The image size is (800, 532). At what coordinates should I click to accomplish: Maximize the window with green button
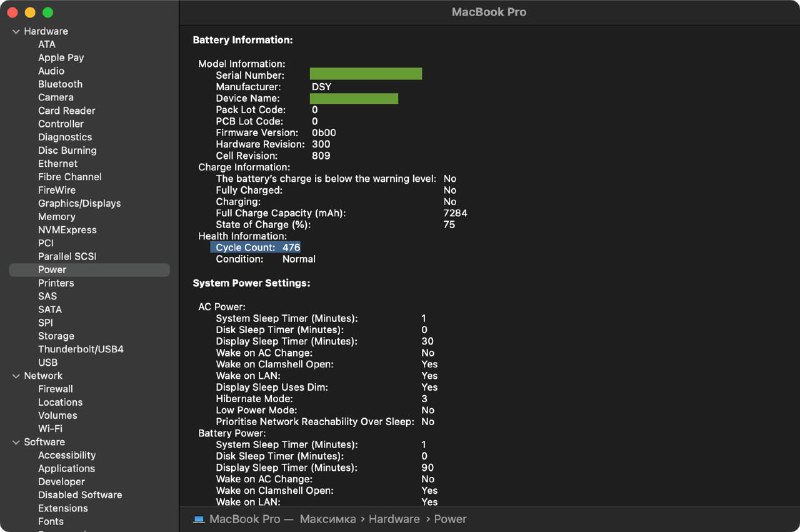click(47, 13)
